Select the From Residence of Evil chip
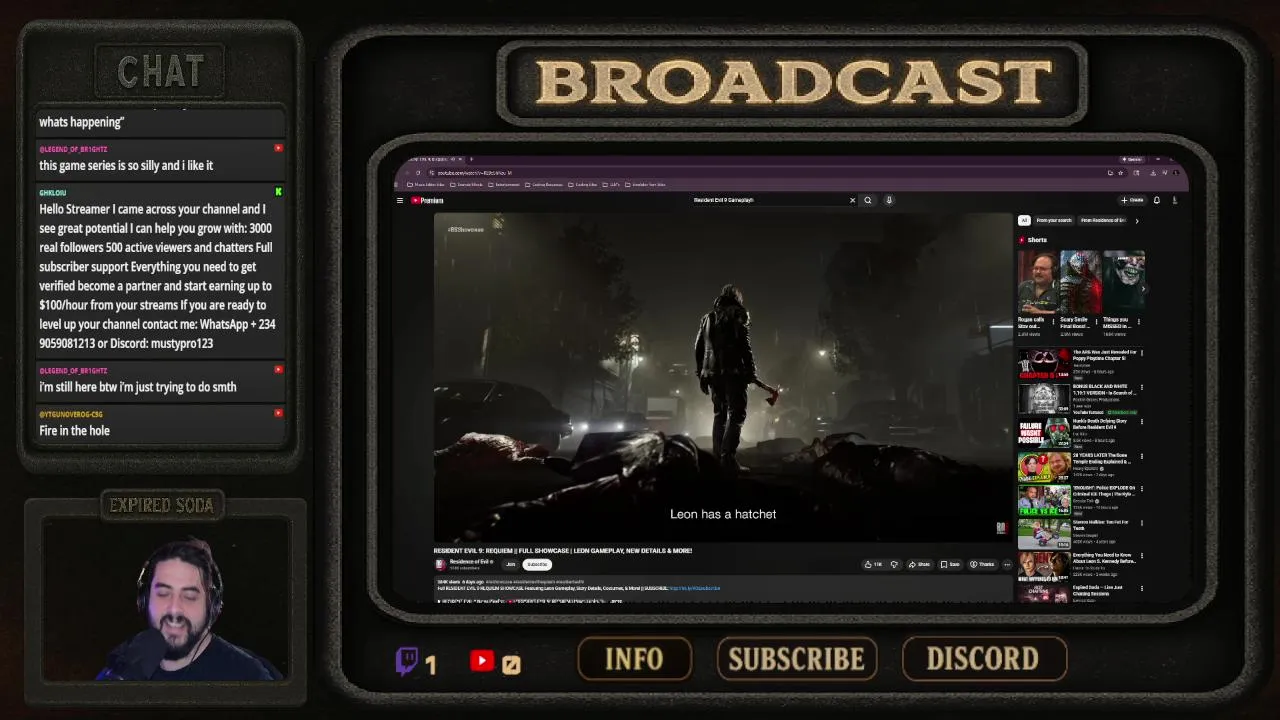Screen dimensions: 1280x720 pyautogui.click(x=1103, y=220)
